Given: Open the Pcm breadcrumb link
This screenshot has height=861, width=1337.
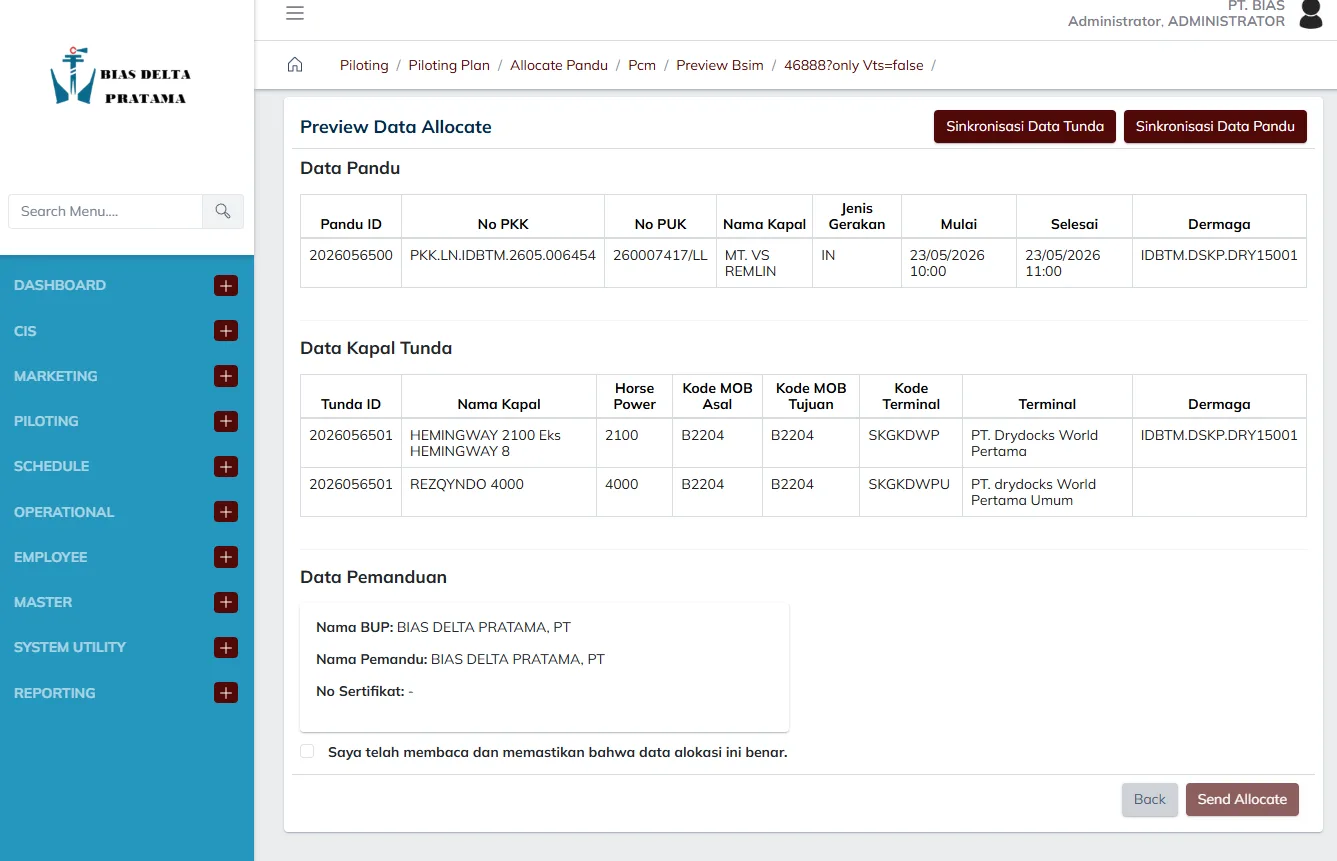Looking at the screenshot, I should tap(642, 65).
